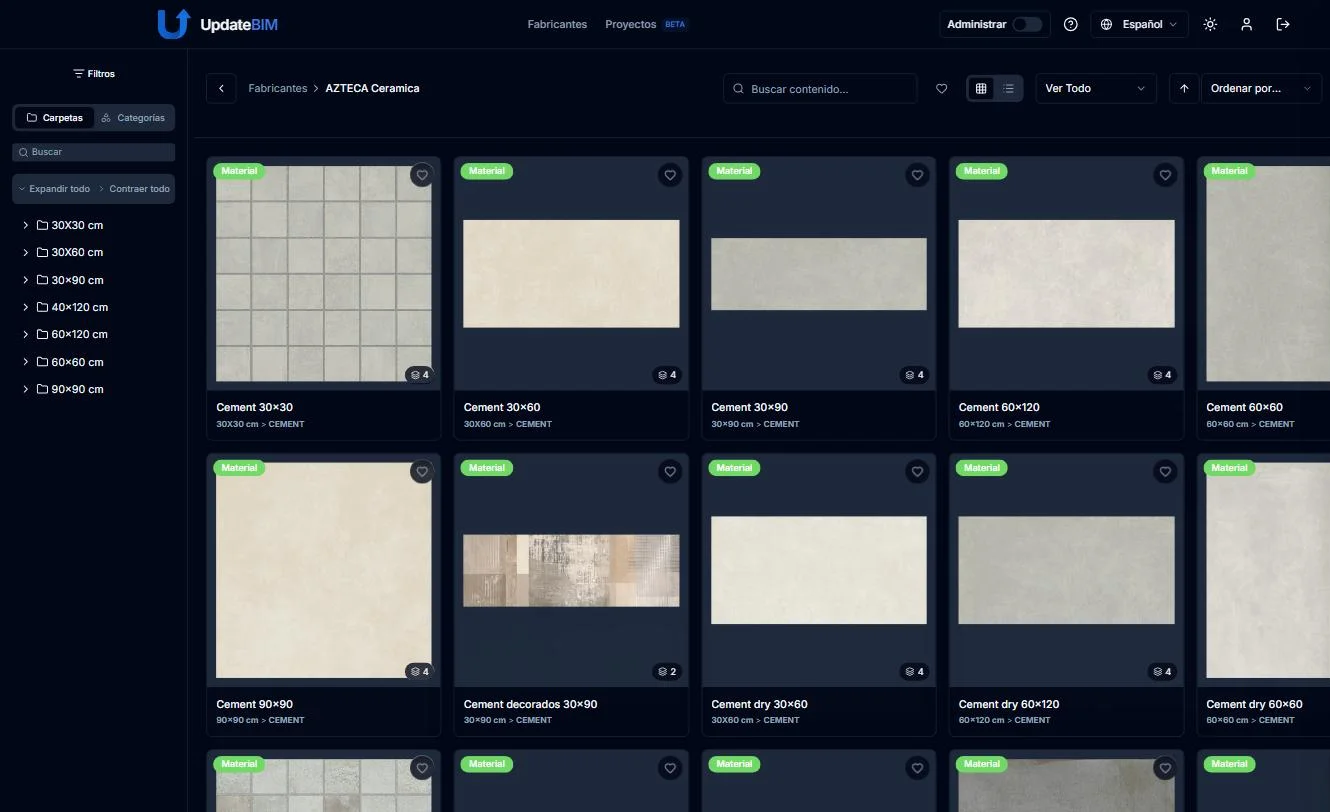Select the 60×60 cm folder label
The image size is (1330, 812).
pos(78,362)
